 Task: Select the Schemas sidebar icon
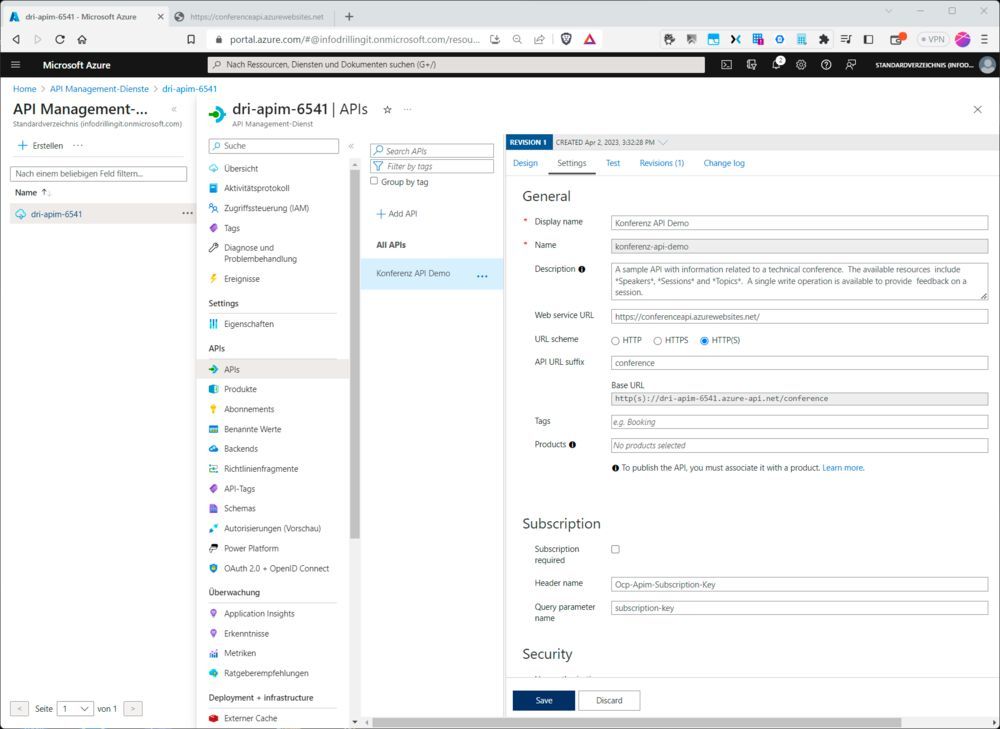pyautogui.click(x=216, y=508)
